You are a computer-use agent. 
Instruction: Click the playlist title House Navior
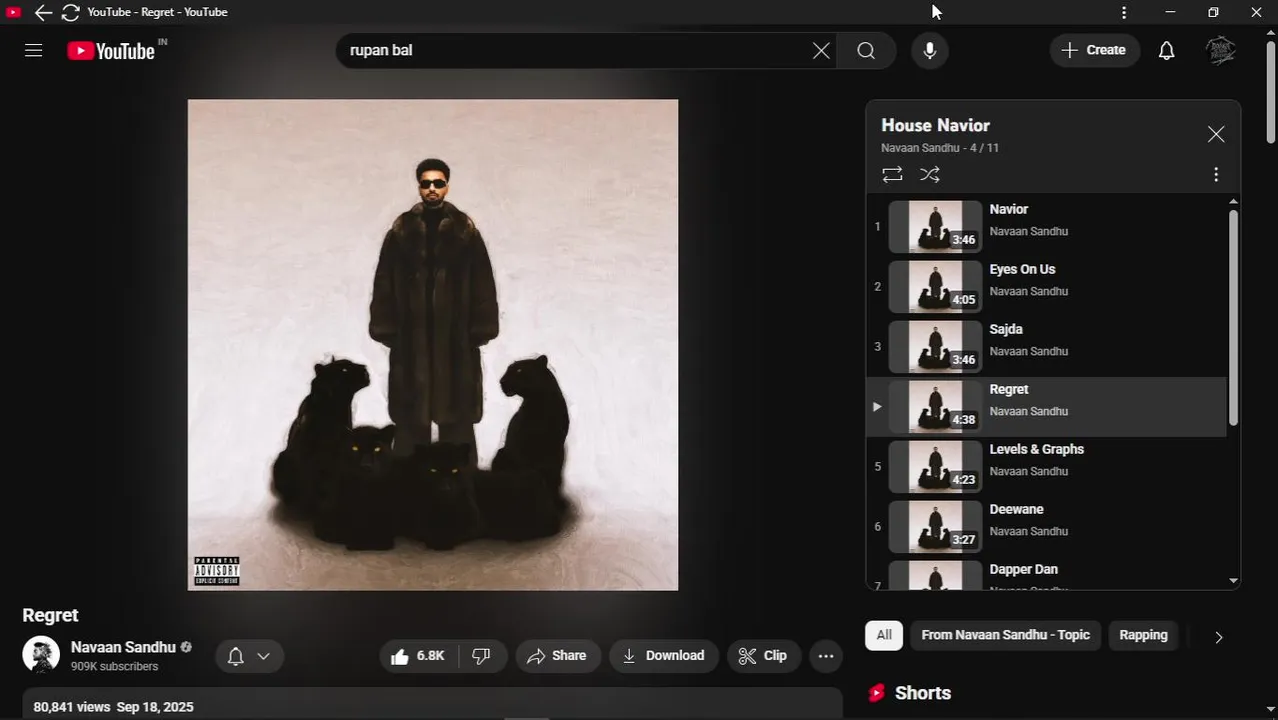click(935, 125)
